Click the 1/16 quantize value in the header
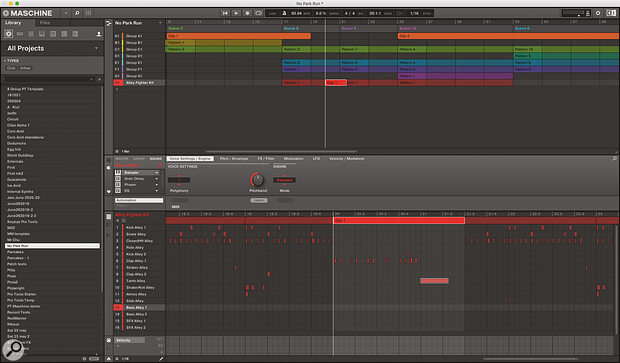The height and width of the screenshot is (363, 620). (x=414, y=13)
